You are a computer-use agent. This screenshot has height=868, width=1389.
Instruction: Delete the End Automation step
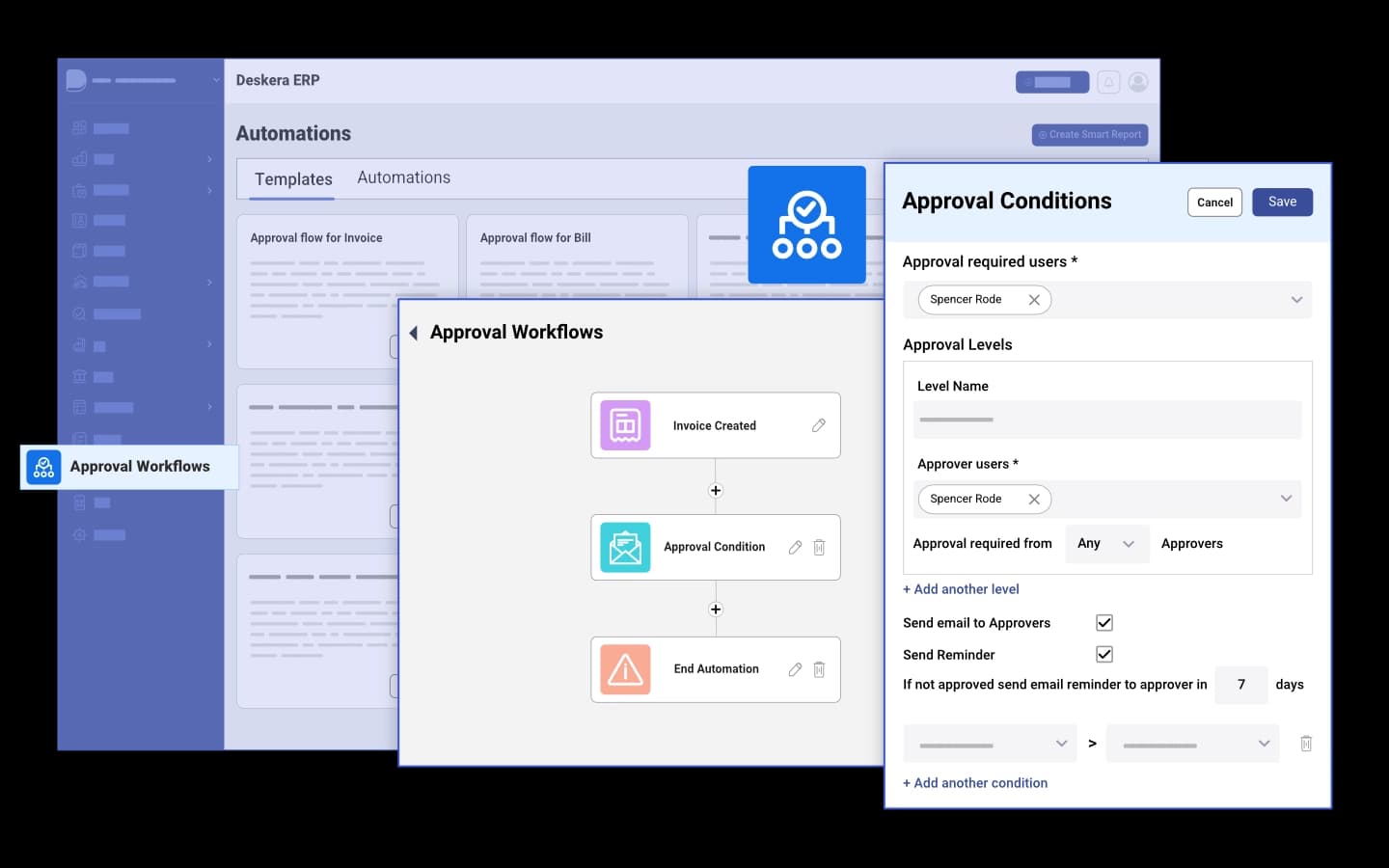819,669
